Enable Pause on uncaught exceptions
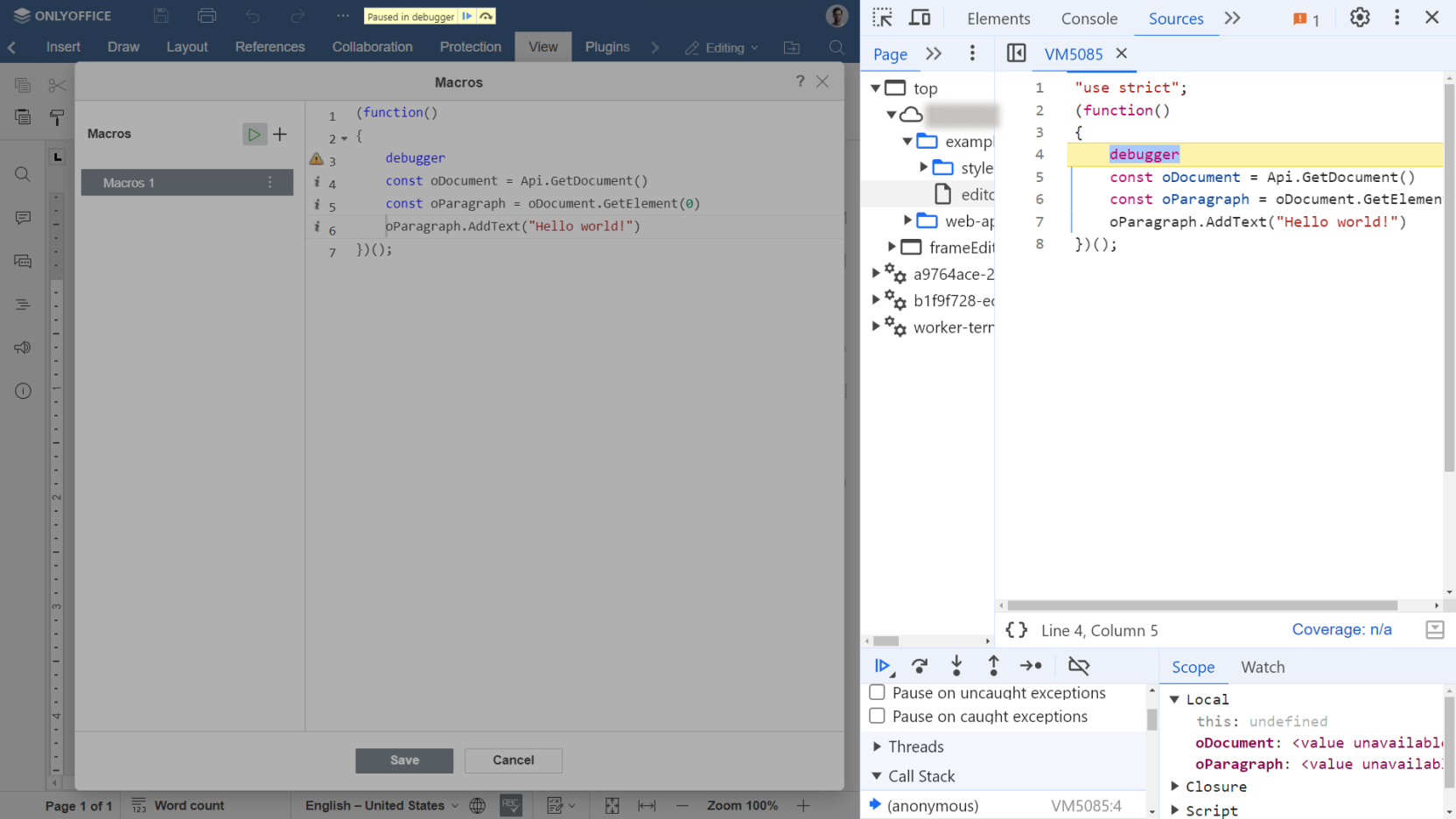This screenshot has height=819, width=1456. tap(877, 692)
